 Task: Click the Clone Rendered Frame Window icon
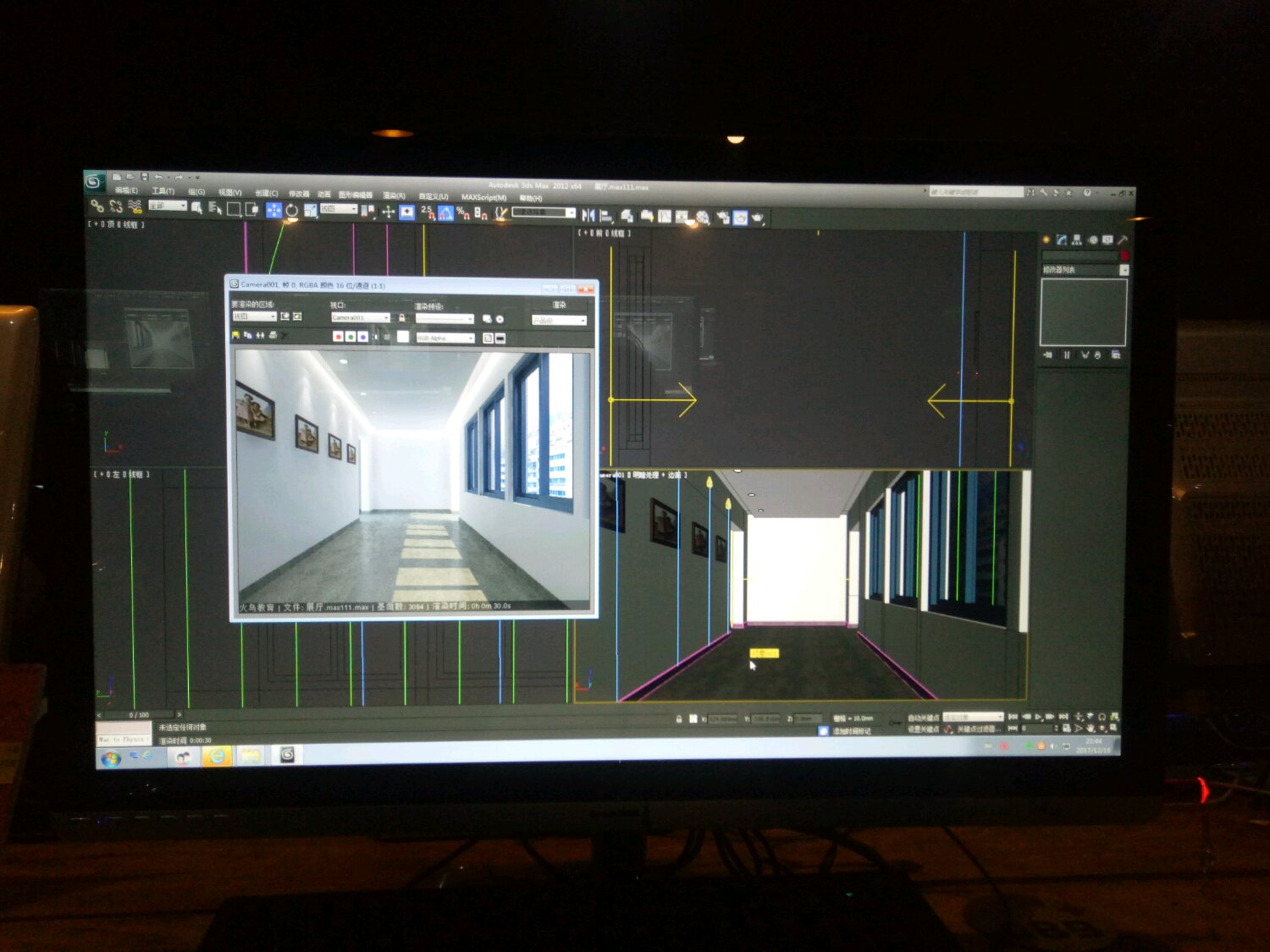[260, 335]
